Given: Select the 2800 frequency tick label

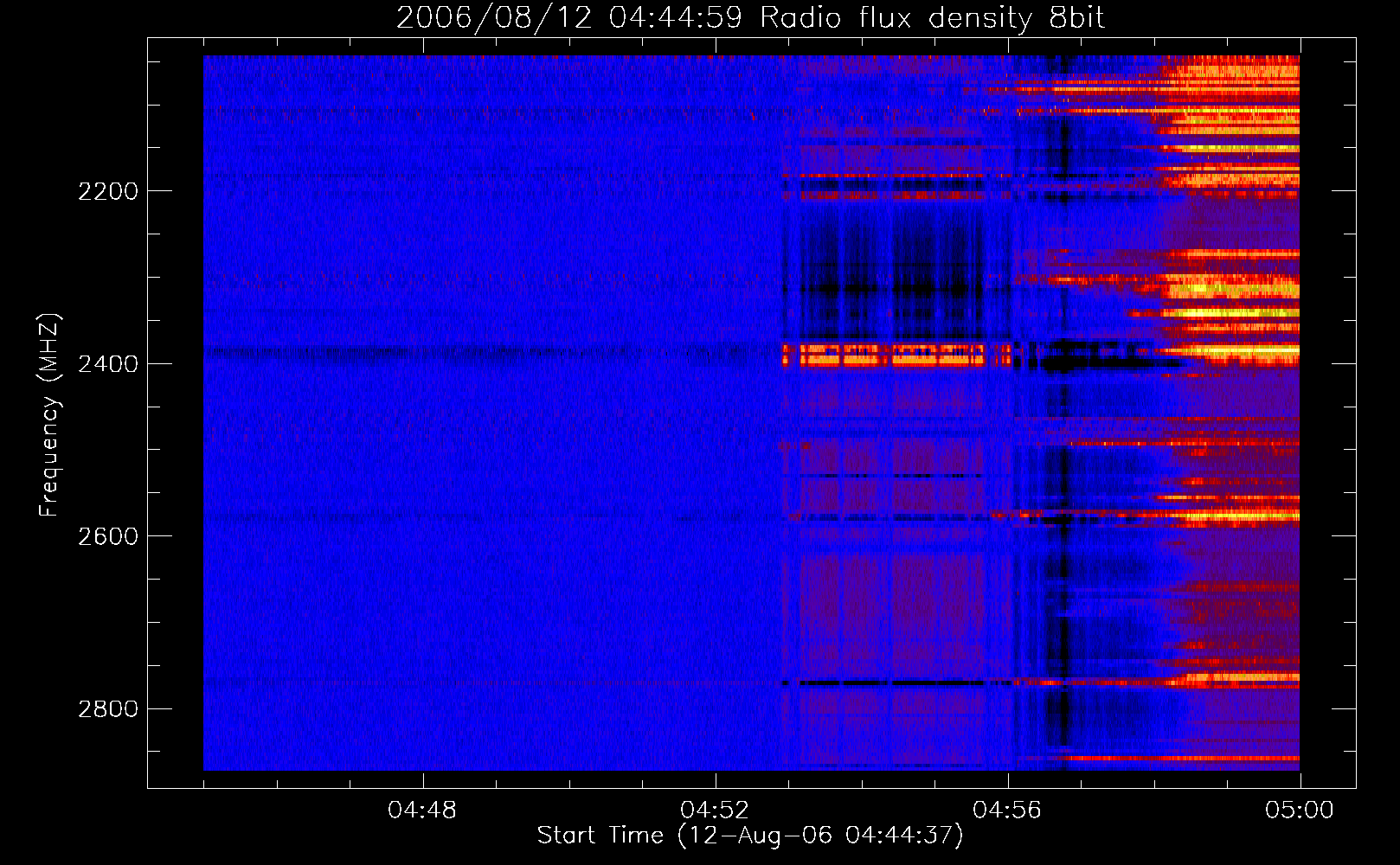Looking at the screenshot, I should point(108,709).
